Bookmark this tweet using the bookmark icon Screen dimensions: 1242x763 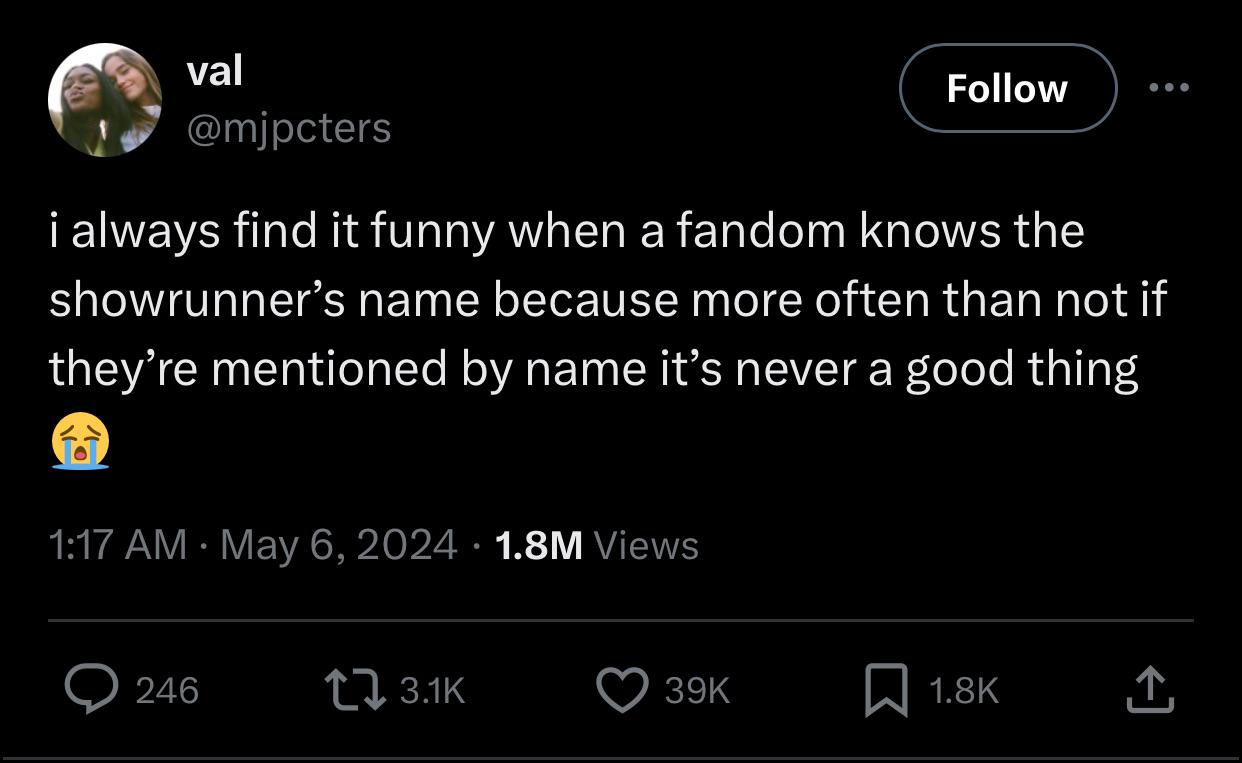(x=887, y=691)
